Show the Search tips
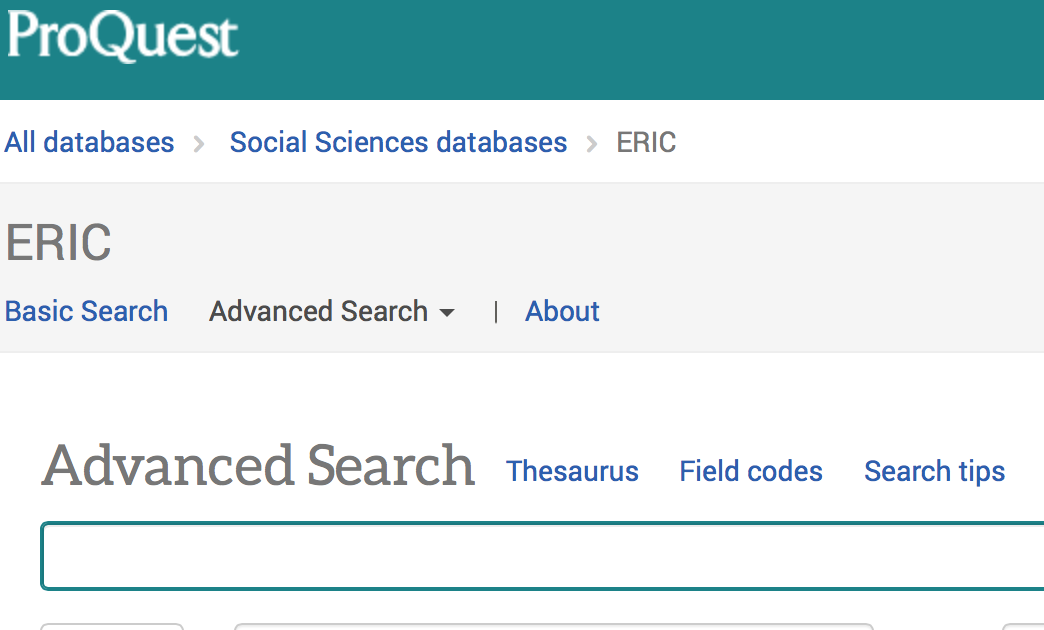The height and width of the screenshot is (630, 1044). [x=934, y=471]
